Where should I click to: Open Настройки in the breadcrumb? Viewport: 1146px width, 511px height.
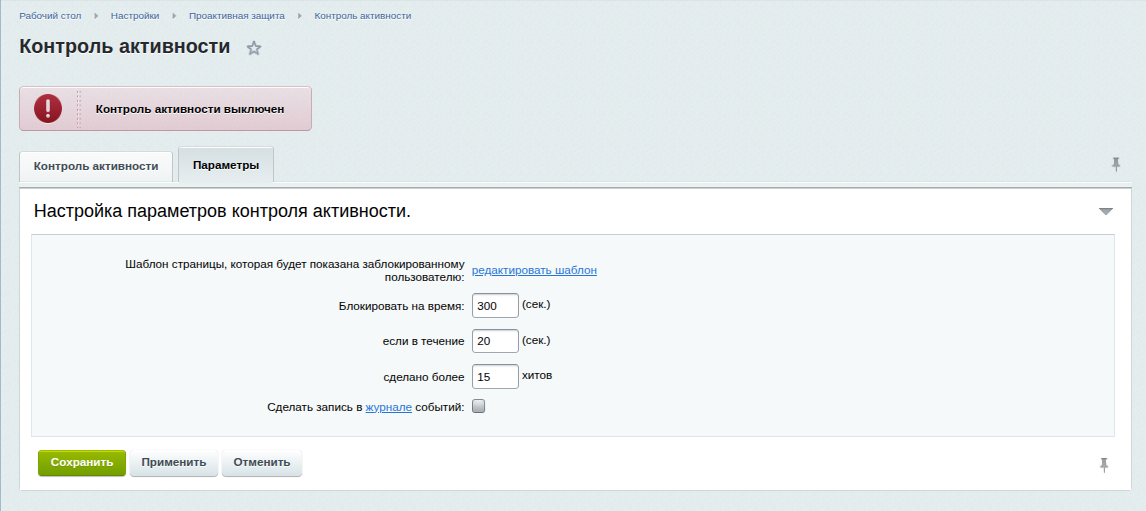135,16
